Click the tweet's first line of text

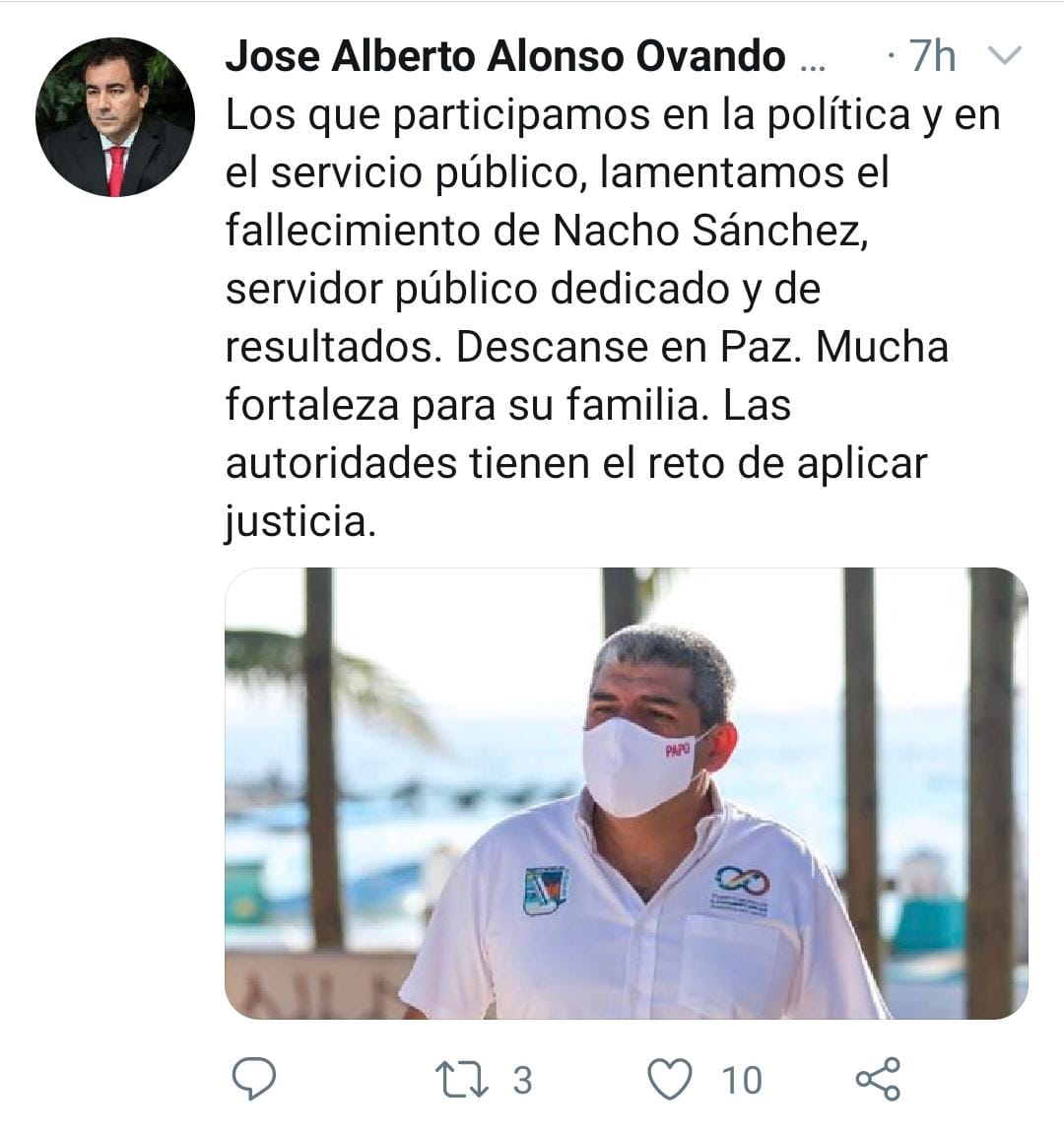pyautogui.click(x=613, y=115)
